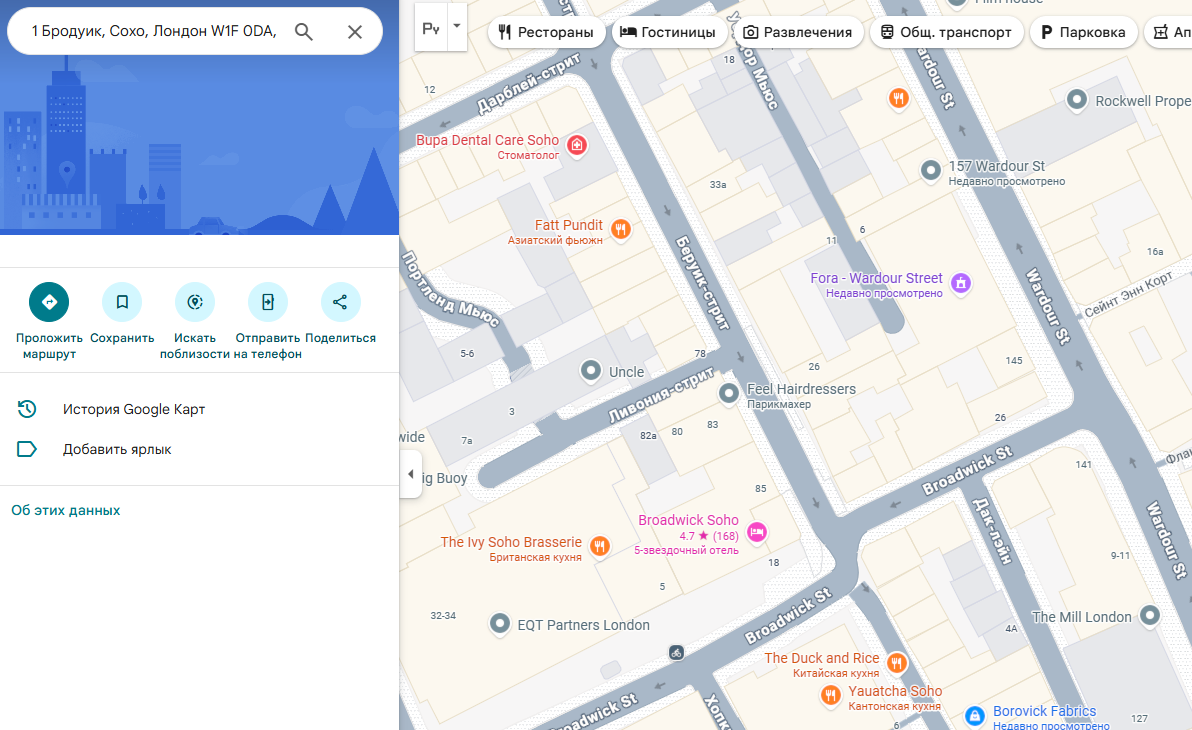
Task: Select the Развлечения filter chip
Action: (797, 32)
